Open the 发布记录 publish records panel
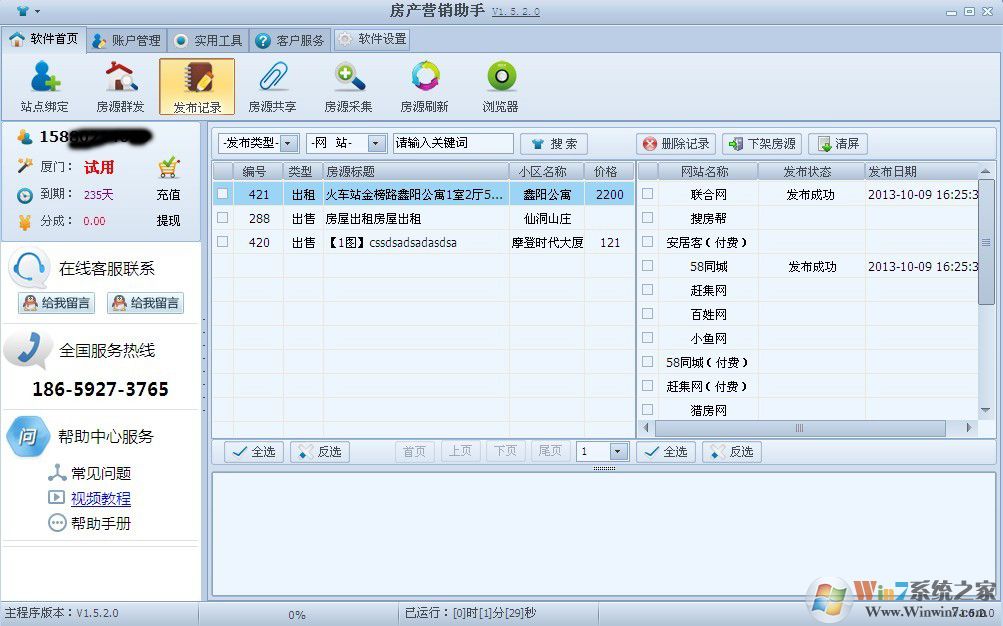 pos(196,86)
